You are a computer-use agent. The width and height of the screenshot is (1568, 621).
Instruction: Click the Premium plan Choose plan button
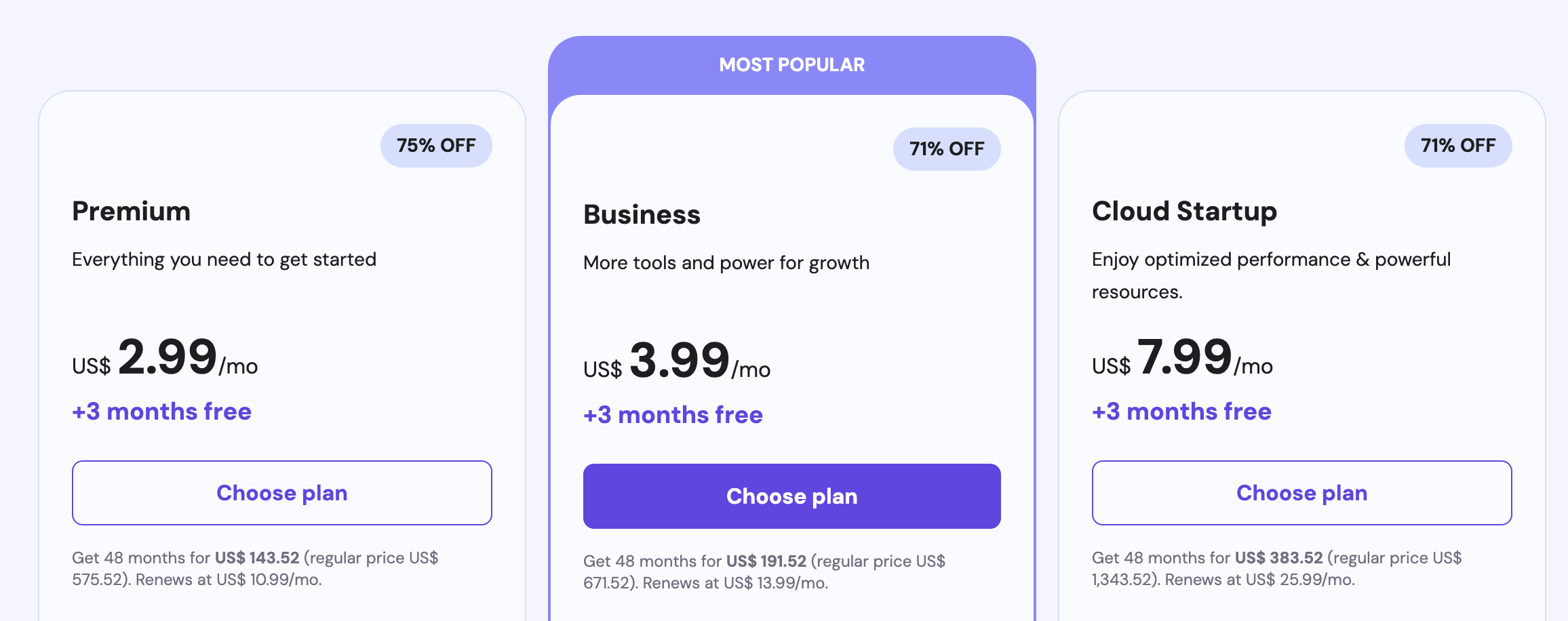click(x=282, y=493)
